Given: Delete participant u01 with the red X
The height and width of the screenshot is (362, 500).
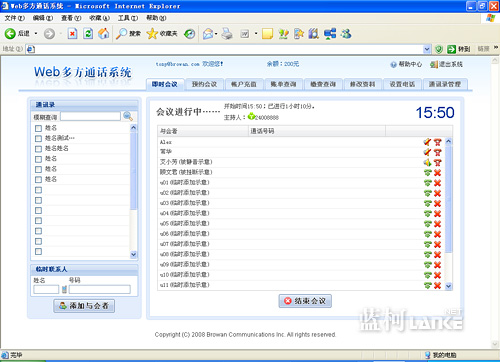Looking at the screenshot, I should pyautogui.click(x=438, y=183).
